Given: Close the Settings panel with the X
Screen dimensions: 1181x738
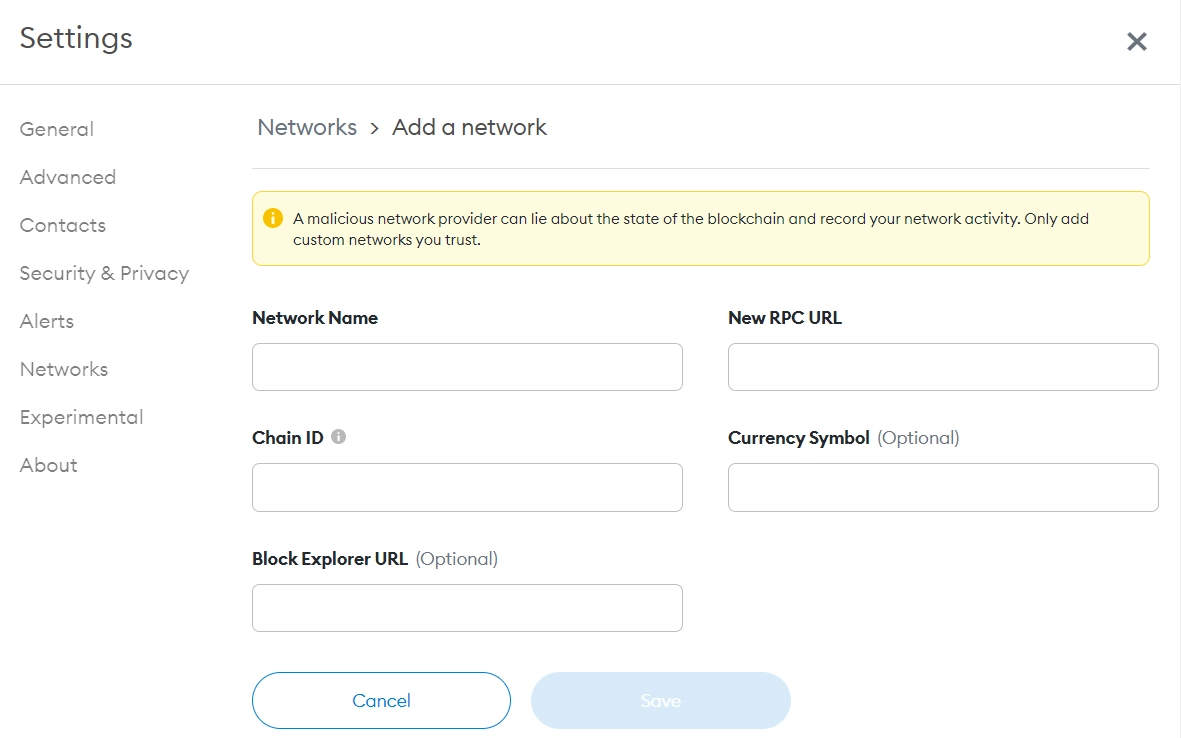Looking at the screenshot, I should pyautogui.click(x=1136, y=41).
